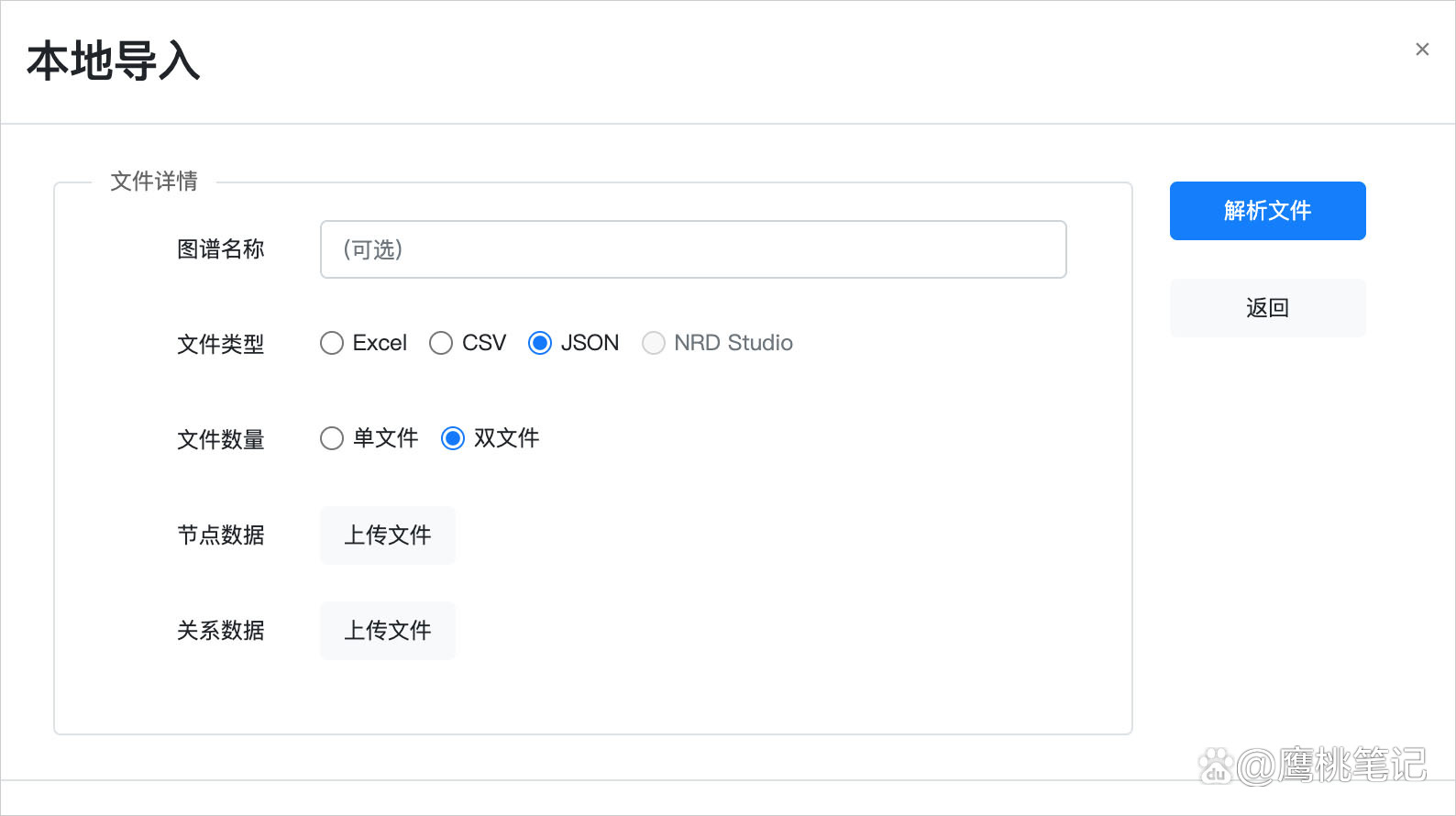Select the 单文件 (single file) option
Viewport: 1456px width, 816px height.
pyautogui.click(x=332, y=438)
